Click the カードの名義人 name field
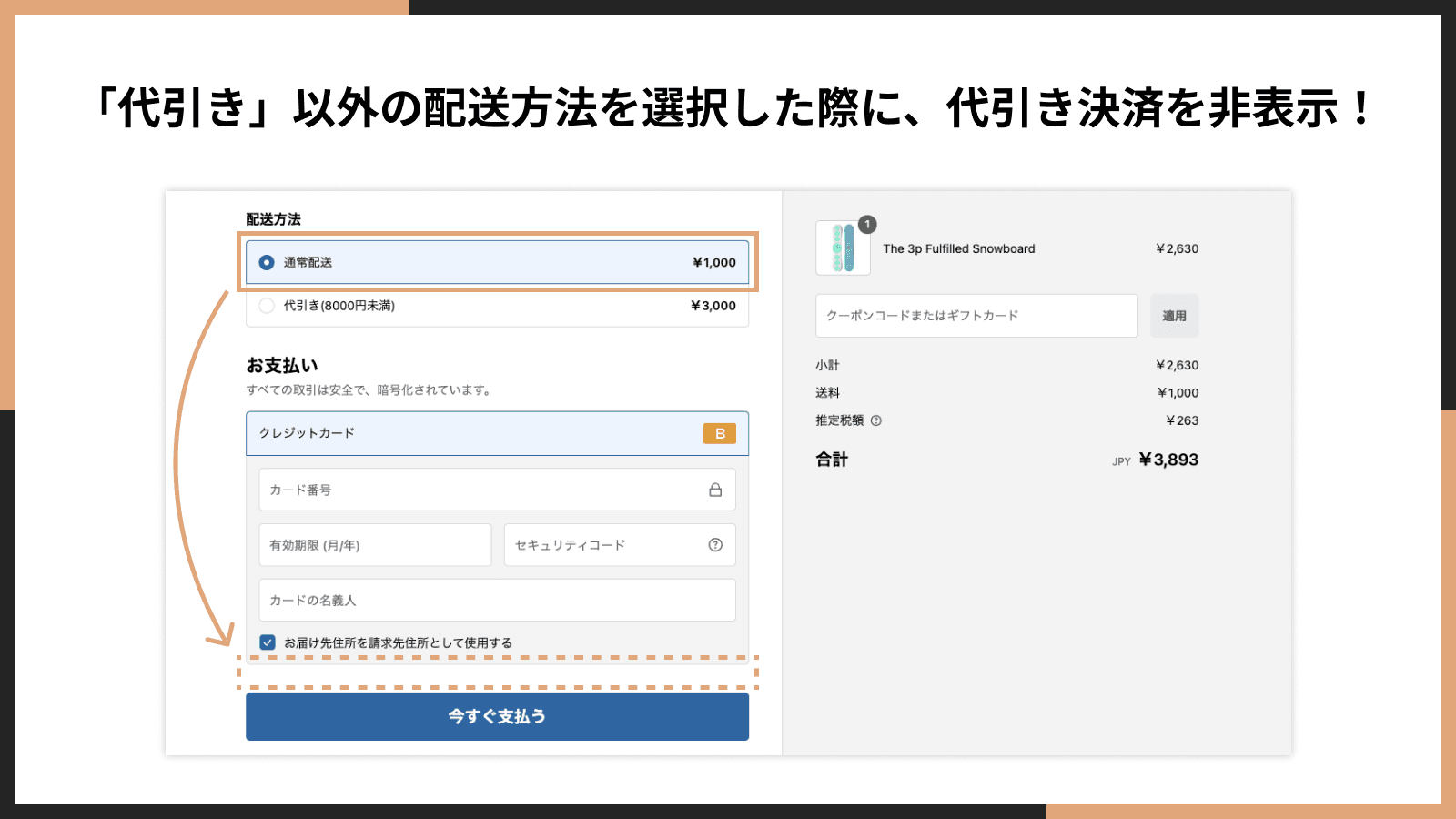 [x=497, y=601]
